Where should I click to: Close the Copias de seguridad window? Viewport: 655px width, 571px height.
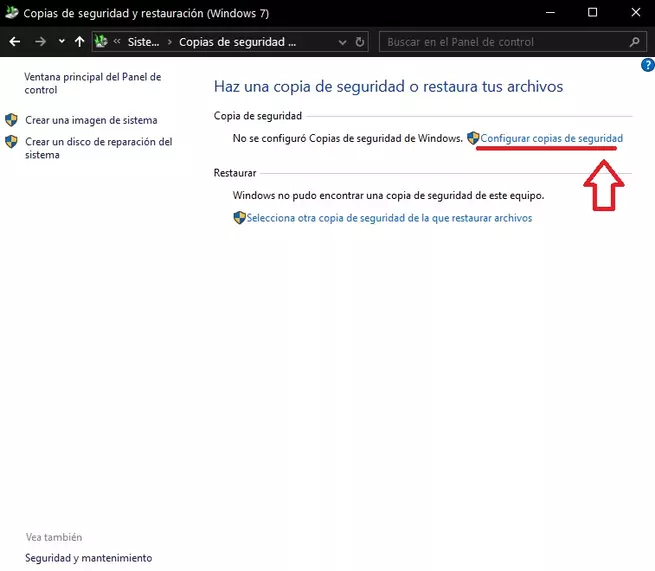[636, 13]
